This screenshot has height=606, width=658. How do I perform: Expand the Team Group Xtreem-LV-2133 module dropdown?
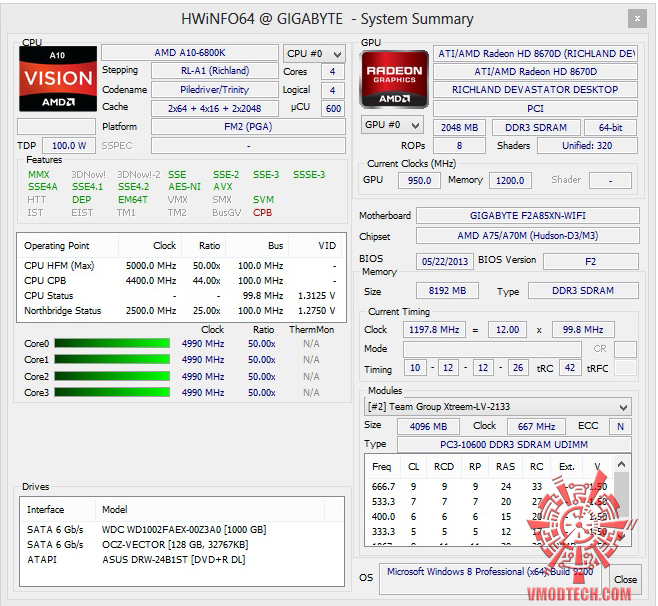[497, 407]
